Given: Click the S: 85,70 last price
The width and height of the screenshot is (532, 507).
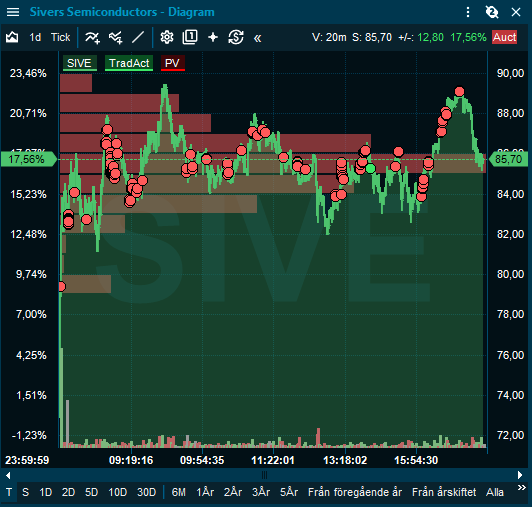Looking at the screenshot, I should (372, 37).
